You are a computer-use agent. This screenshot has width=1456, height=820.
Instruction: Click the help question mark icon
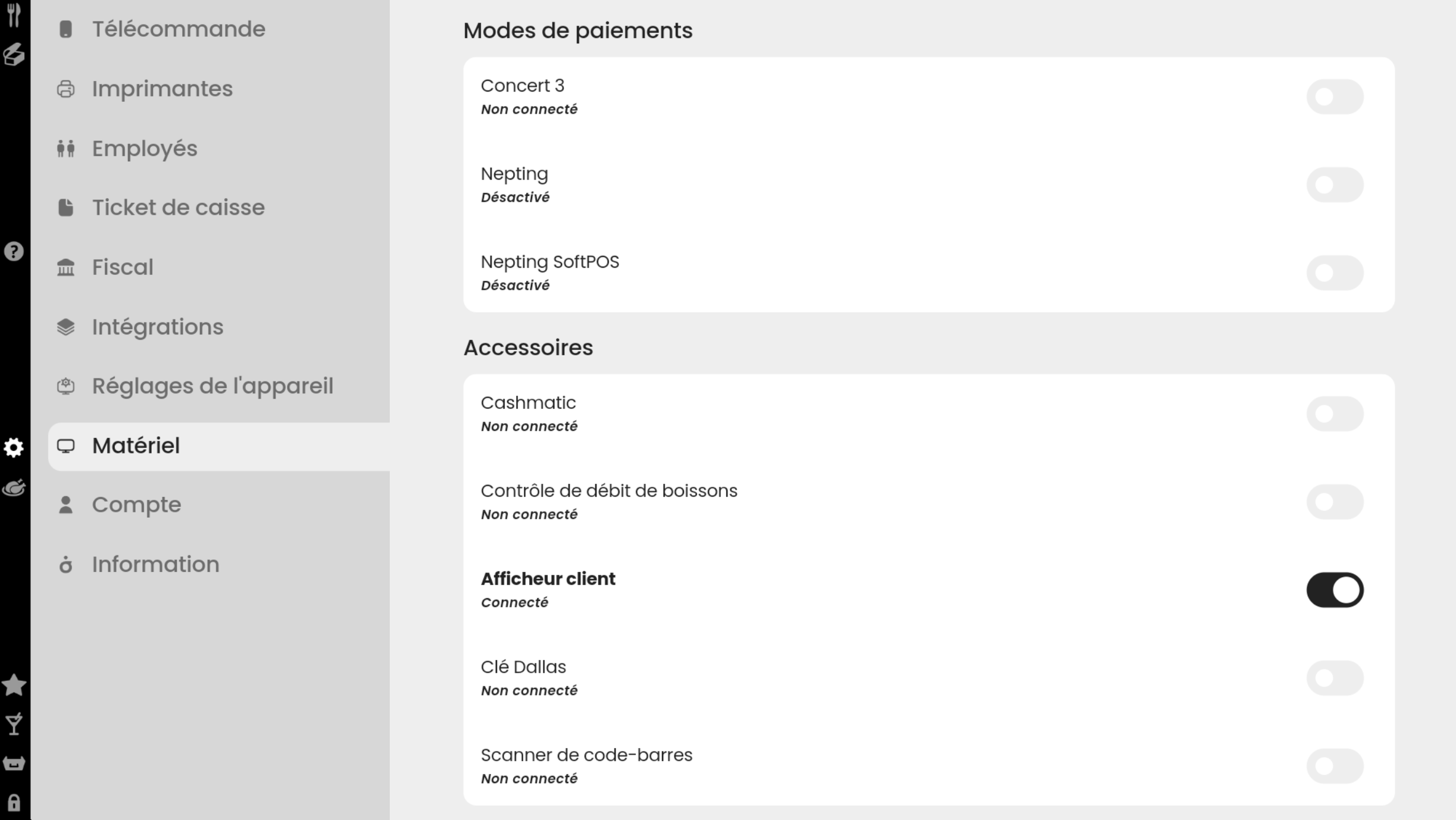pos(14,252)
